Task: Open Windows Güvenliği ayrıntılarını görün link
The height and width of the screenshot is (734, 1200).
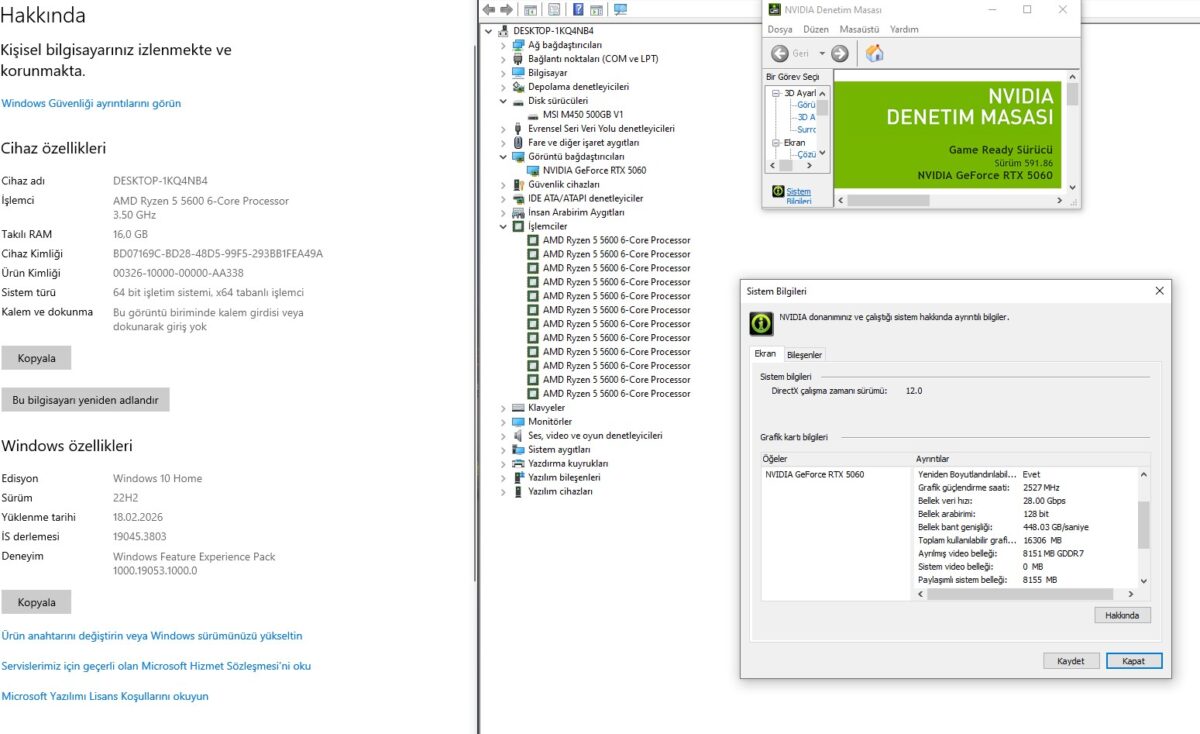Action: [91, 103]
